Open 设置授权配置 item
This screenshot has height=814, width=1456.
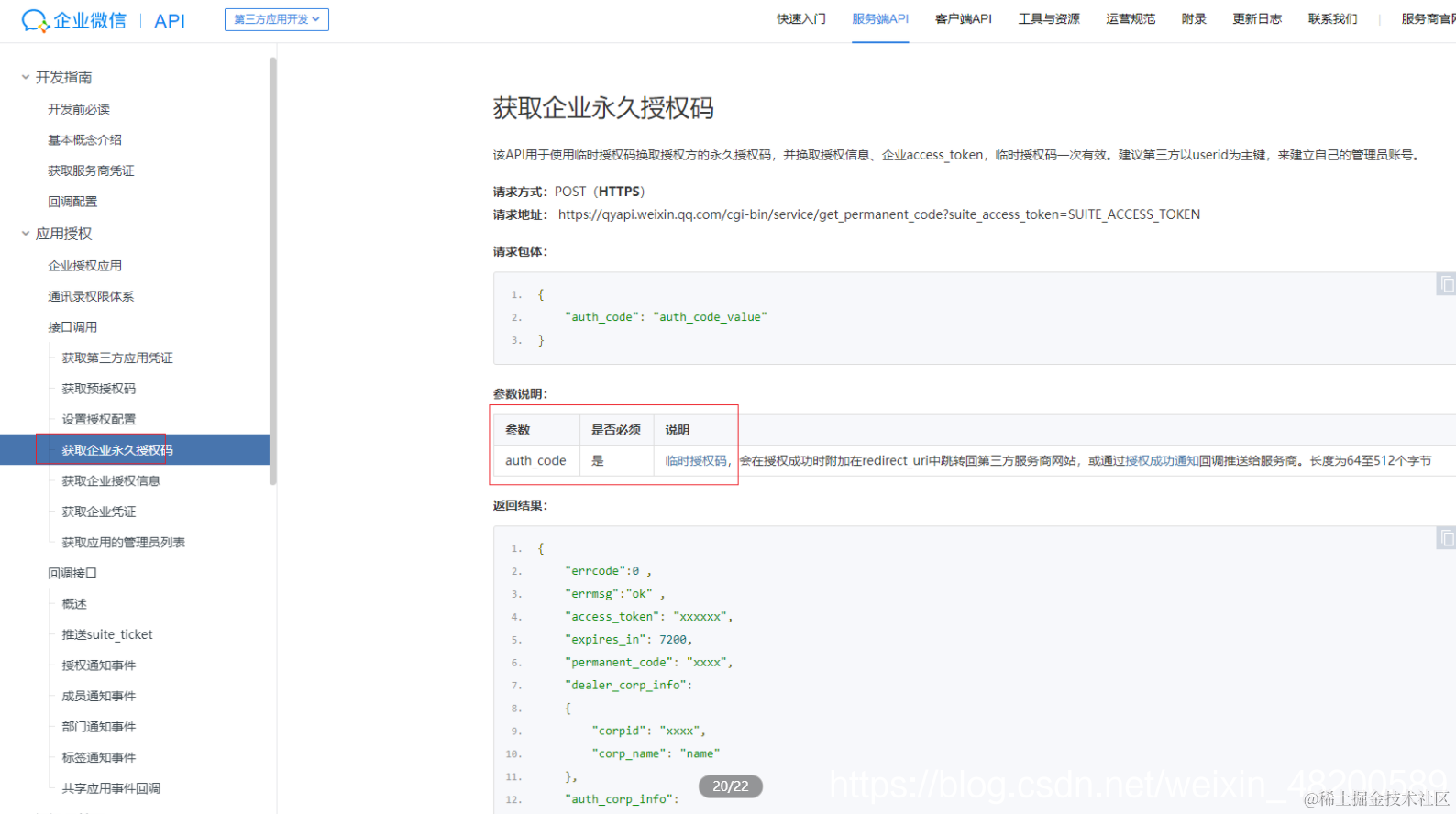(98, 420)
